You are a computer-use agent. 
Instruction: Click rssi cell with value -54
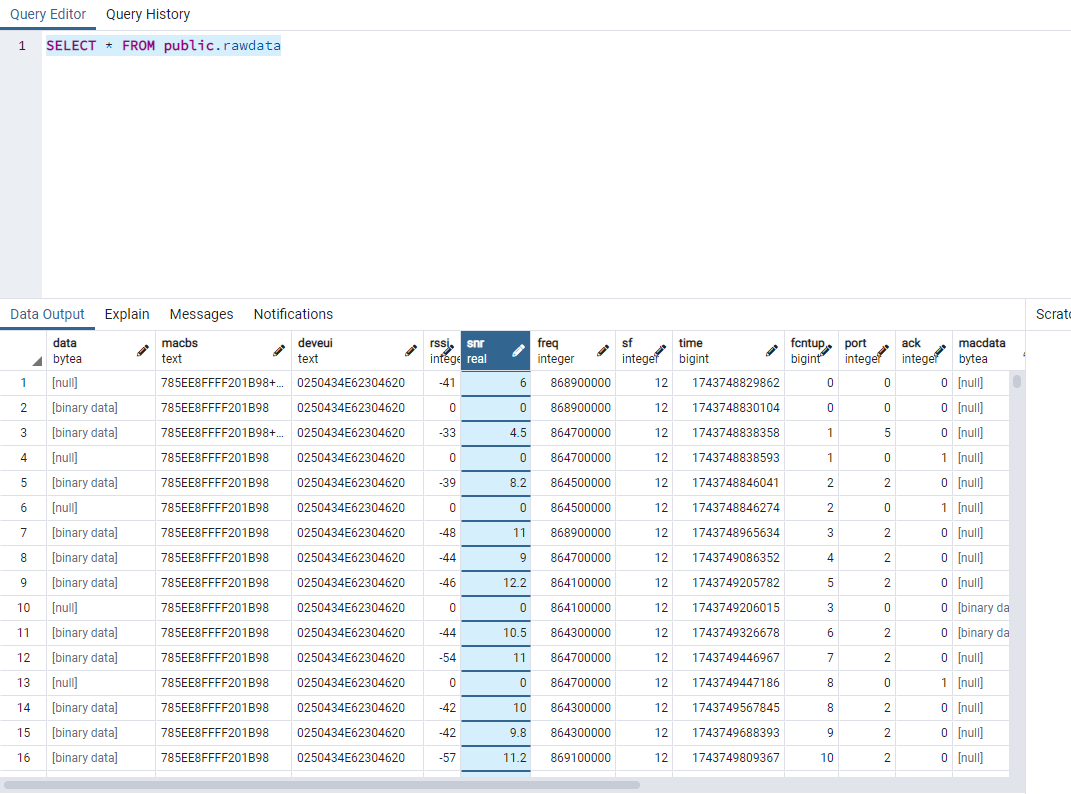(442, 657)
